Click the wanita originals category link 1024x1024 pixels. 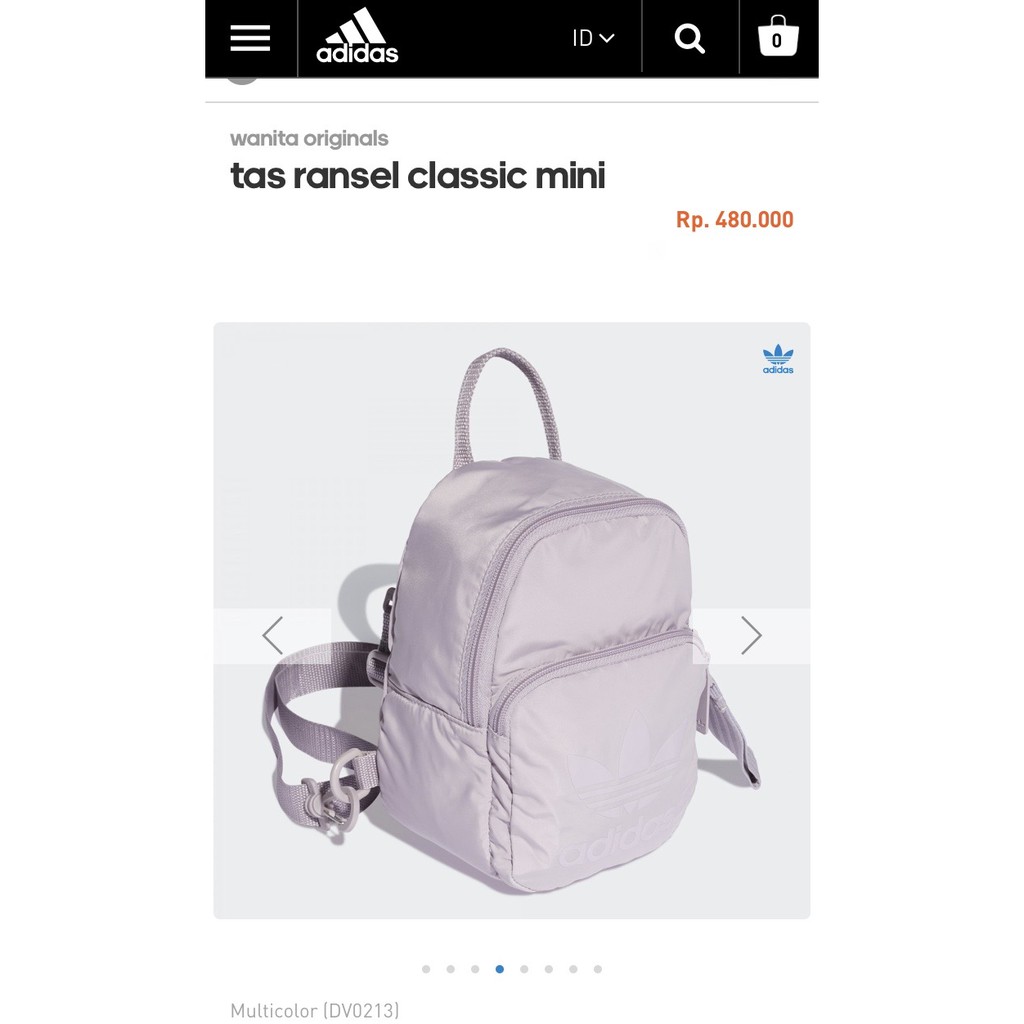tap(309, 138)
